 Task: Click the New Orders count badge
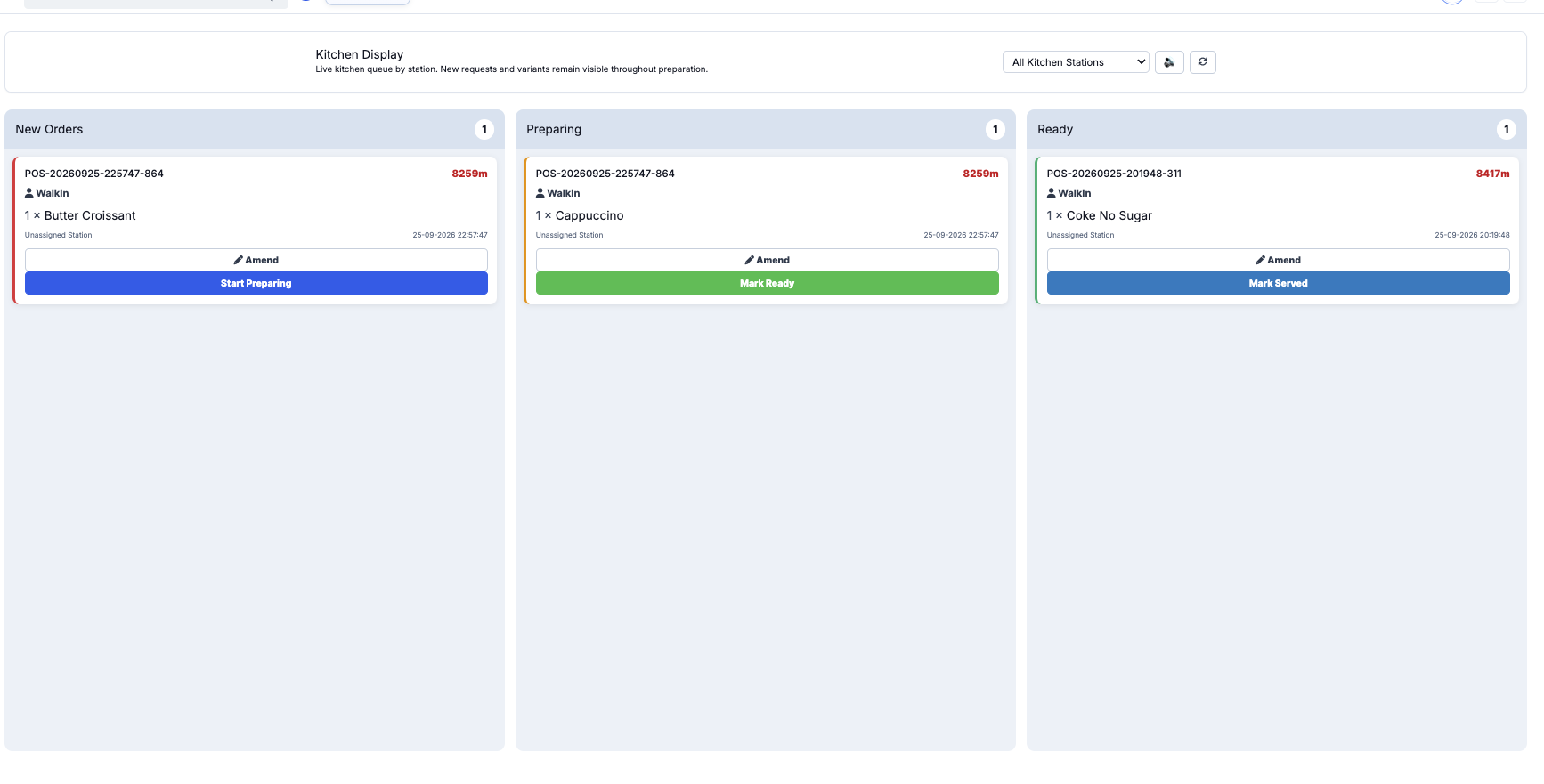[x=484, y=129]
